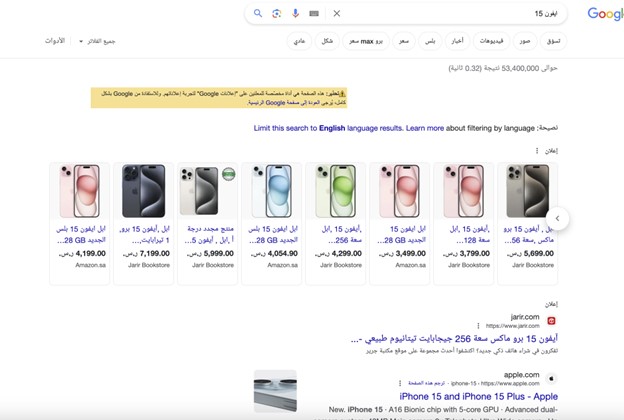Select the أخبار (News) filter tab
624x420 pixels.
pyautogui.click(x=457, y=41)
